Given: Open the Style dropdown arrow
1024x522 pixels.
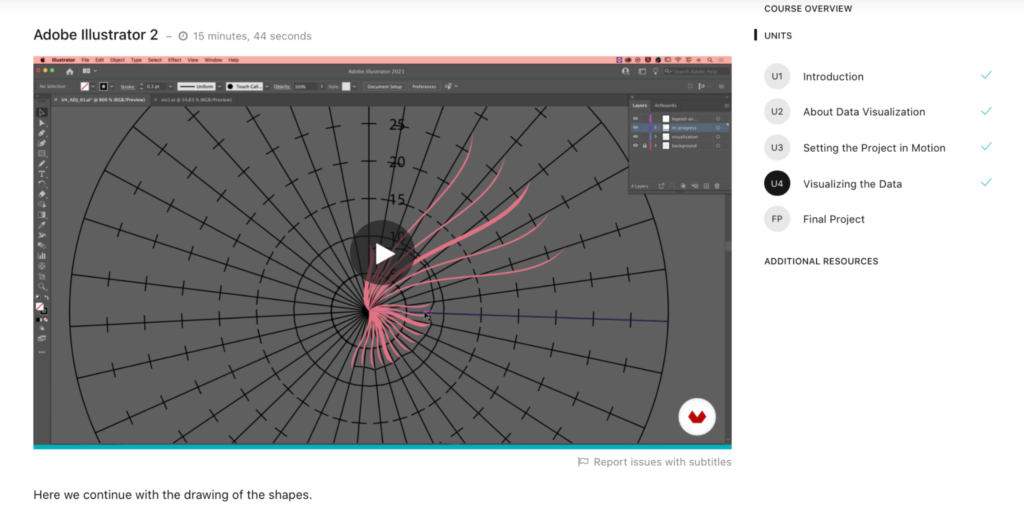Looking at the screenshot, I should pos(355,86).
